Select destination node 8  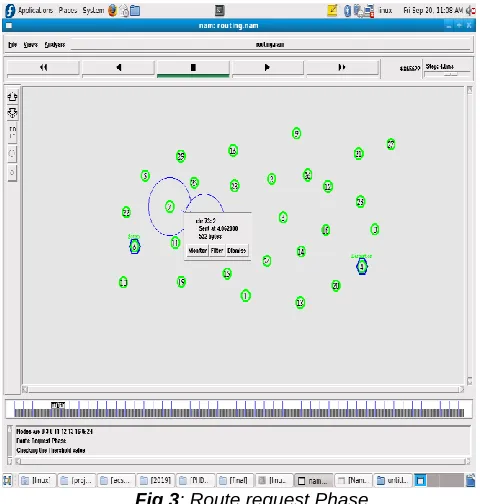[x=362, y=267]
